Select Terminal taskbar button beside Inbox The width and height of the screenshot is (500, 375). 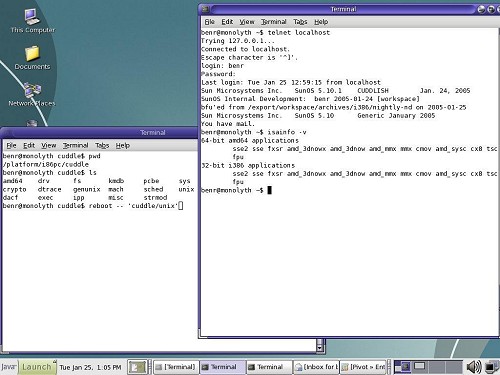click(x=269, y=367)
